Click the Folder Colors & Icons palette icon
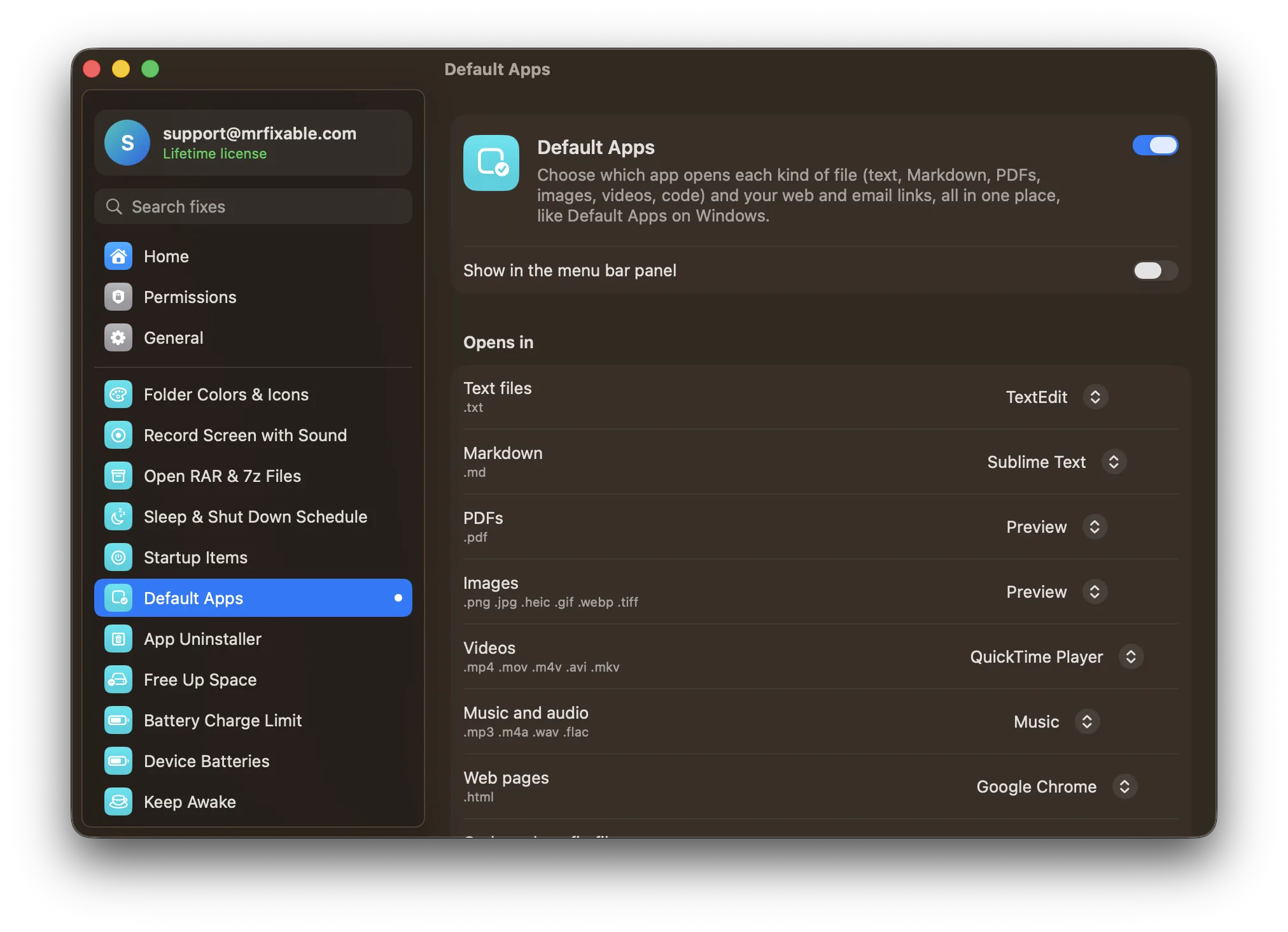The image size is (1288, 932). 118,394
